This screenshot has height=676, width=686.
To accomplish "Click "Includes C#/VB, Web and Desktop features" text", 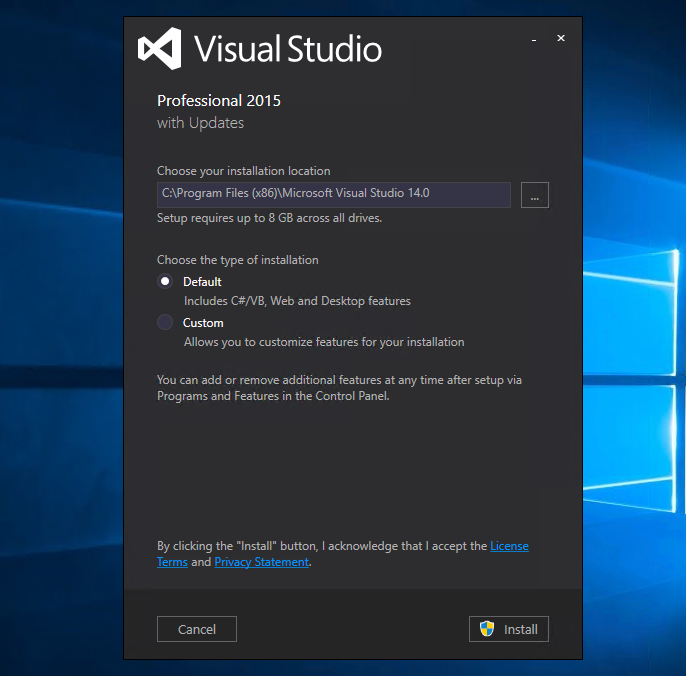I will tap(298, 301).
